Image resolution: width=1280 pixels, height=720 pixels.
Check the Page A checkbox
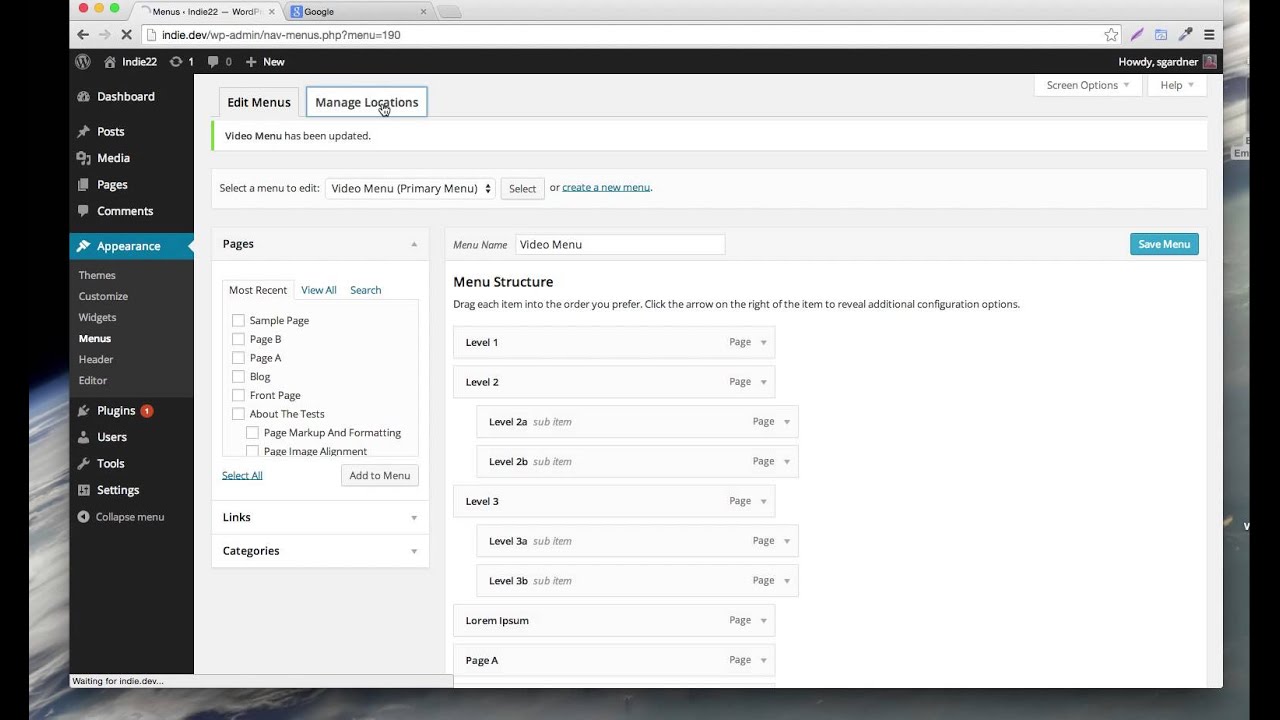point(238,358)
